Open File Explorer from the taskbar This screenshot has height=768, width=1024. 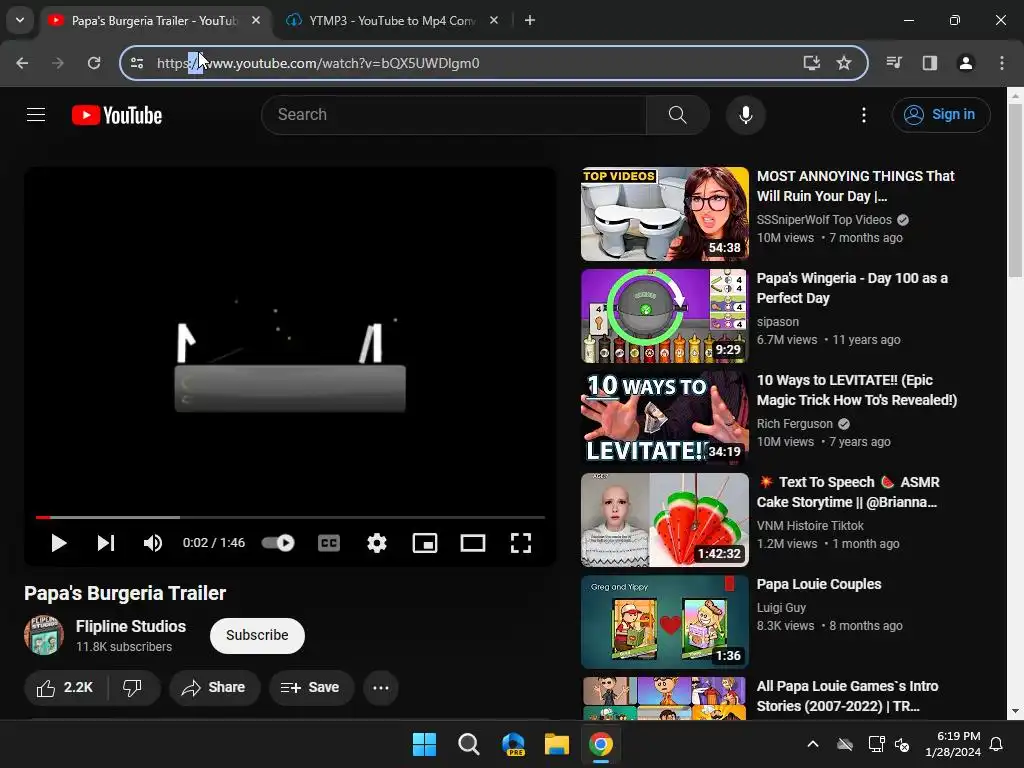557,744
